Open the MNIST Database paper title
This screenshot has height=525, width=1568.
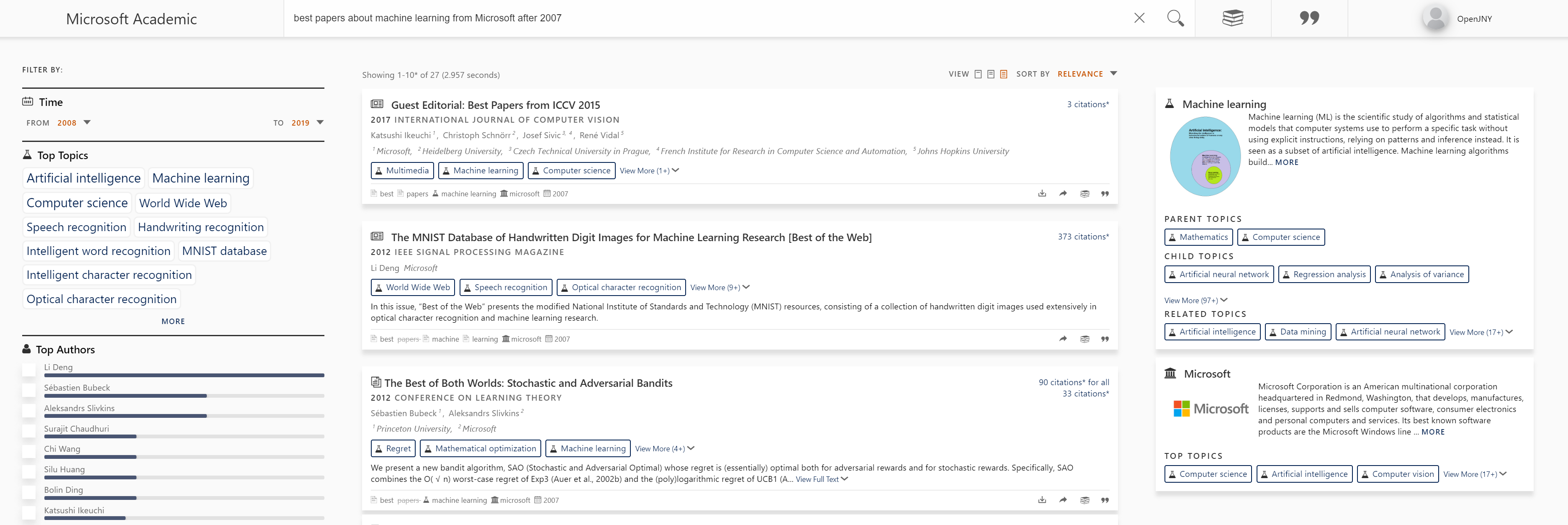click(631, 237)
